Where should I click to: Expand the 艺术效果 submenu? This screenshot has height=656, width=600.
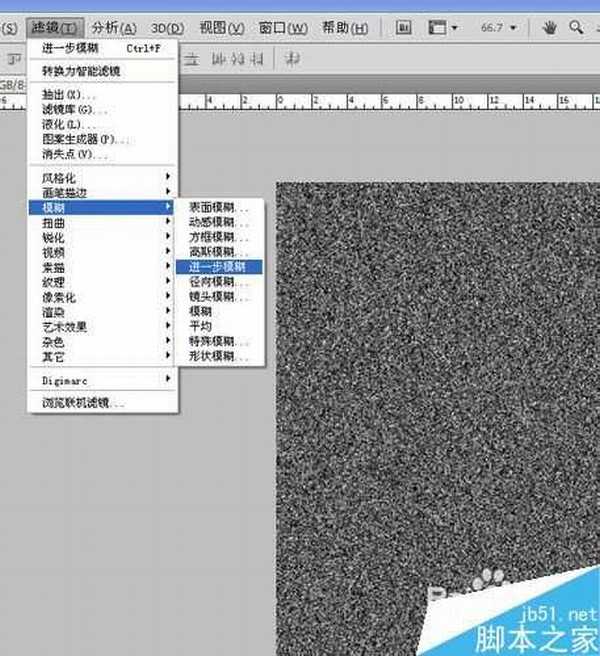tap(103, 327)
